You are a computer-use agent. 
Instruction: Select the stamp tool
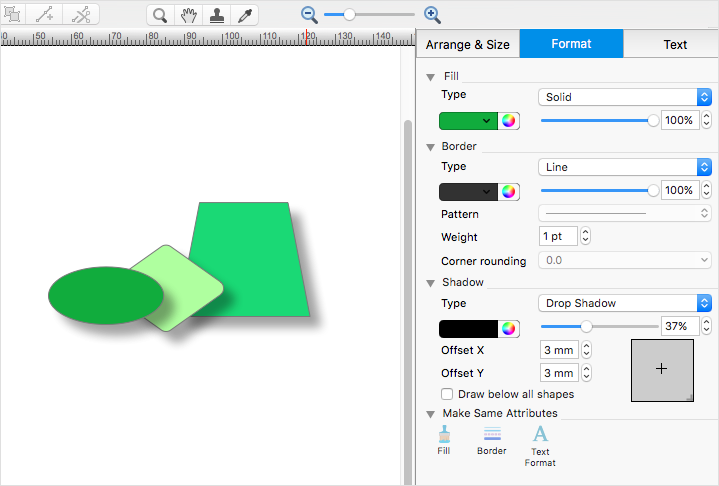216,15
